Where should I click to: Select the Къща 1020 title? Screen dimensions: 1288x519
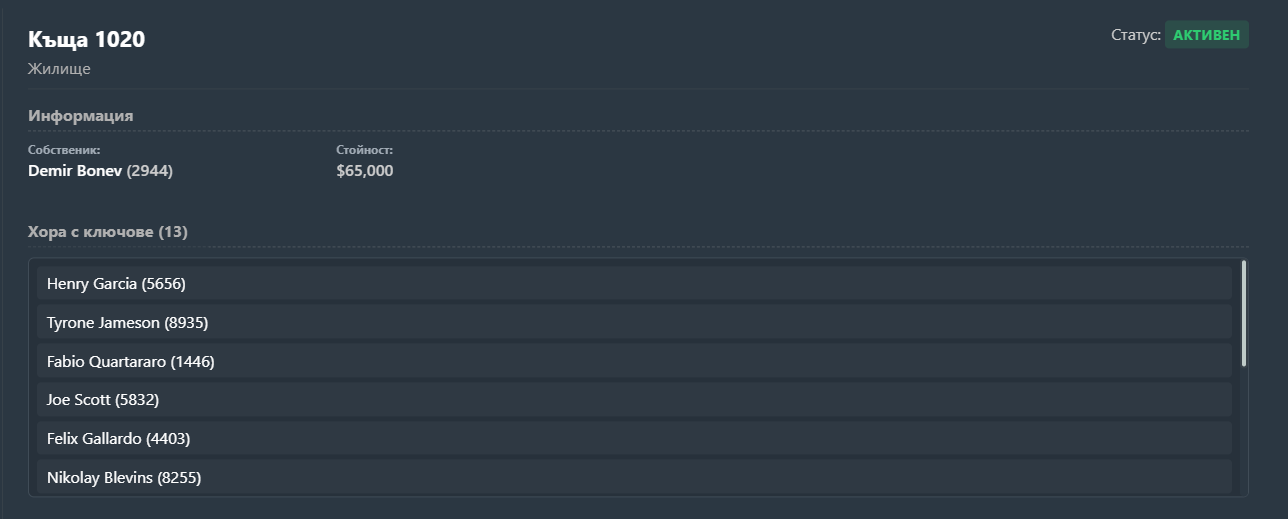point(87,40)
